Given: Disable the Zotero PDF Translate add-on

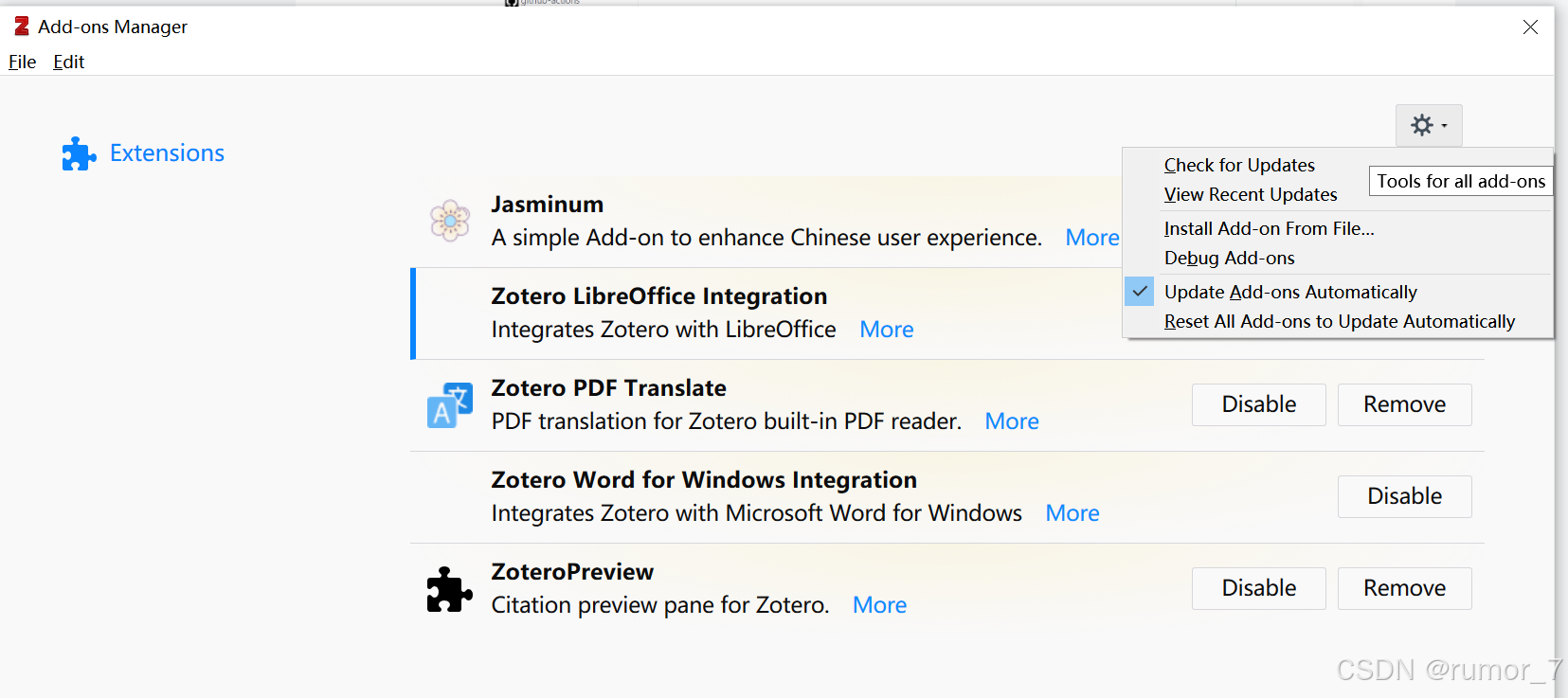Looking at the screenshot, I should [x=1258, y=404].
